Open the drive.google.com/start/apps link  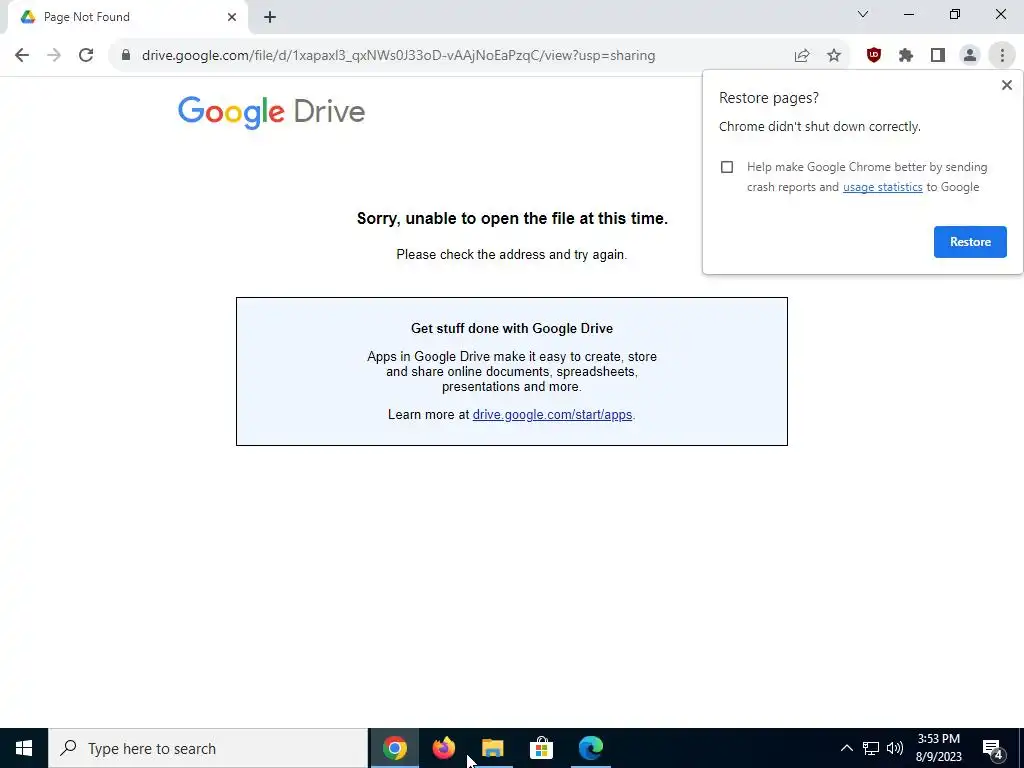[x=552, y=415]
